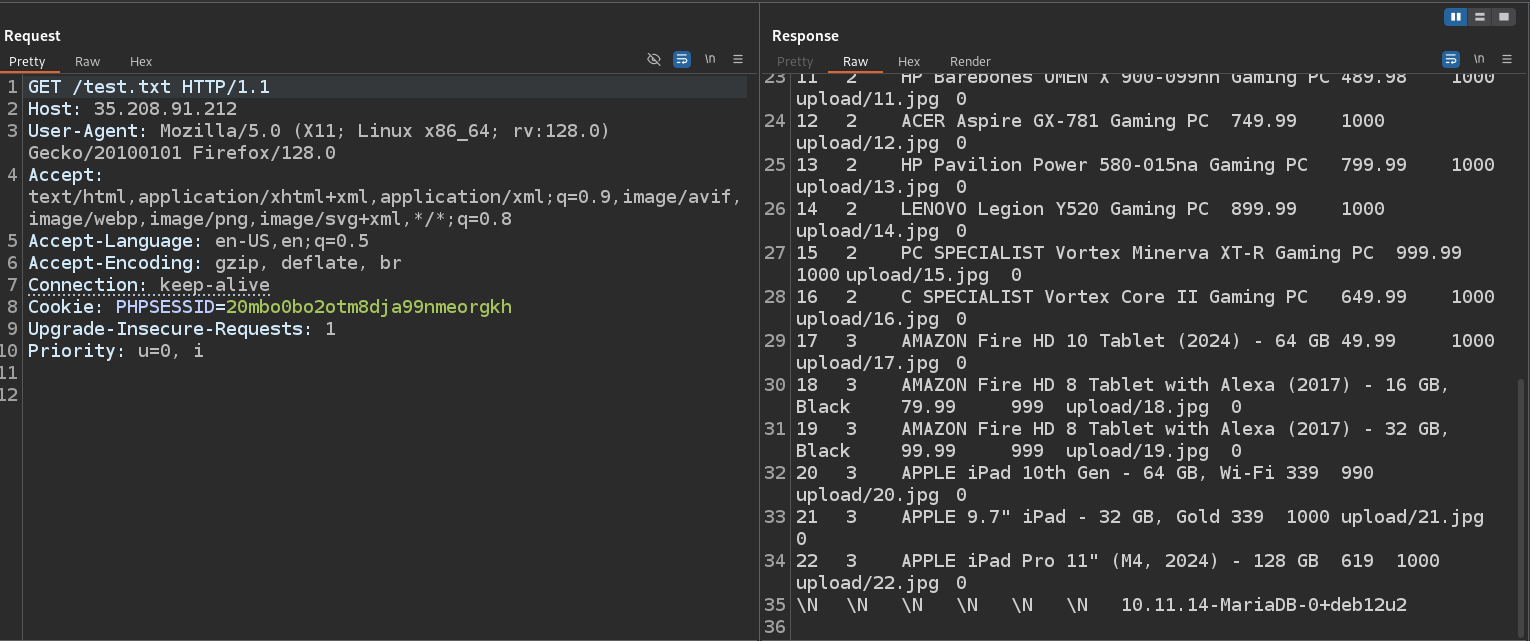Viewport: 1530px width, 641px height.
Task: Open the Request panel hamburger options menu
Action: pyautogui.click(x=738, y=60)
